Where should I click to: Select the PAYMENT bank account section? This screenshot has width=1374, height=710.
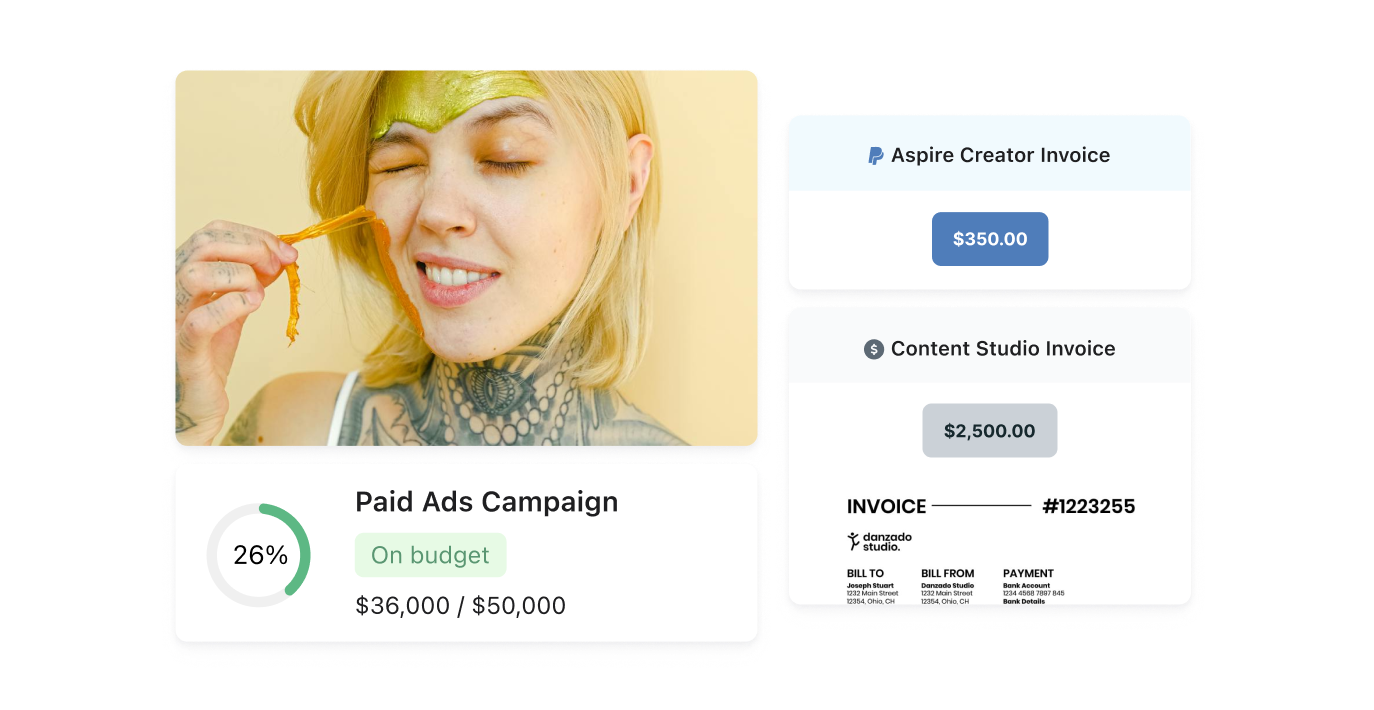click(1034, 587)
